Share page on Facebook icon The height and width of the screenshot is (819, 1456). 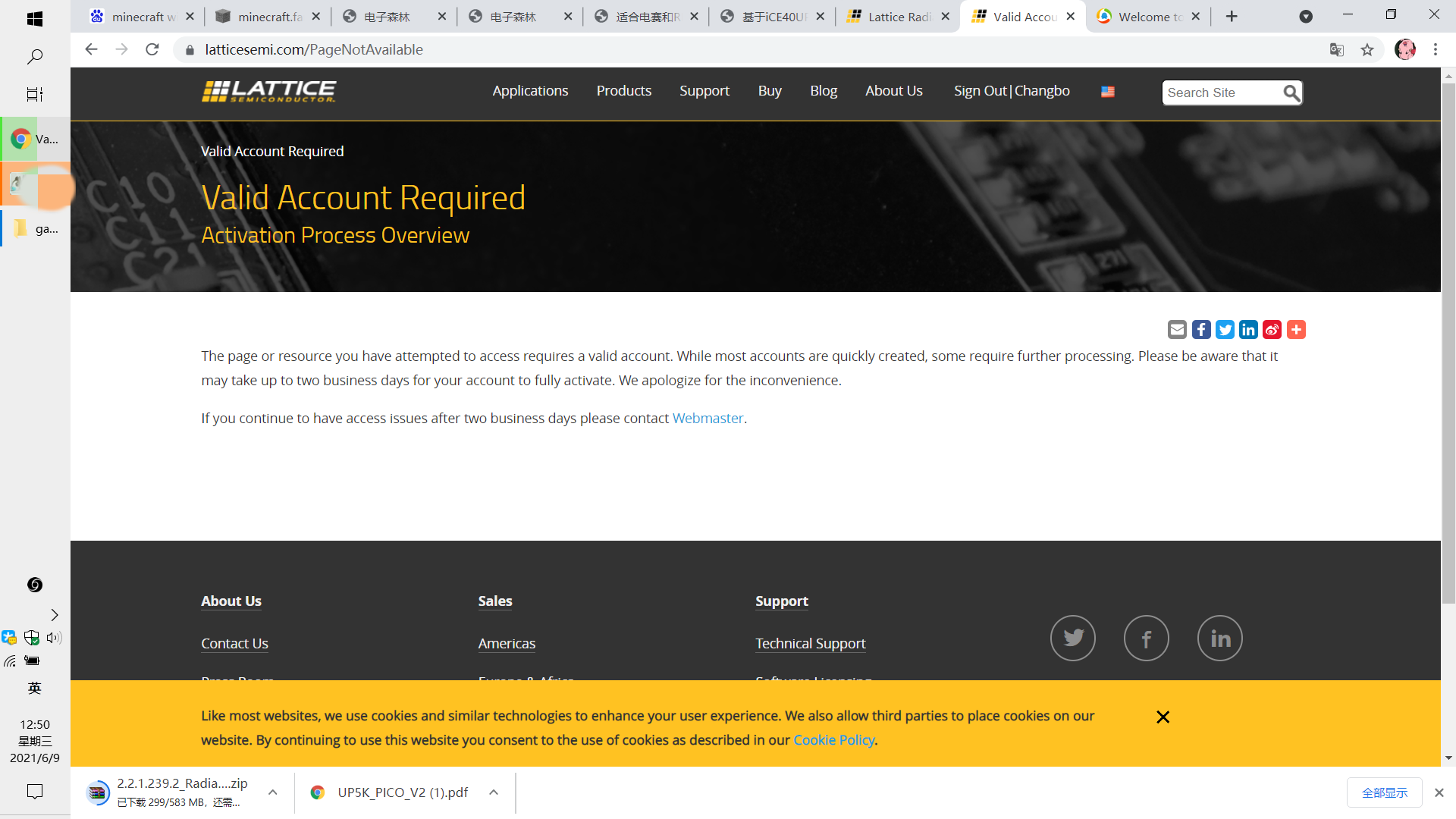pyautogui.click(x=1201, y=329)
